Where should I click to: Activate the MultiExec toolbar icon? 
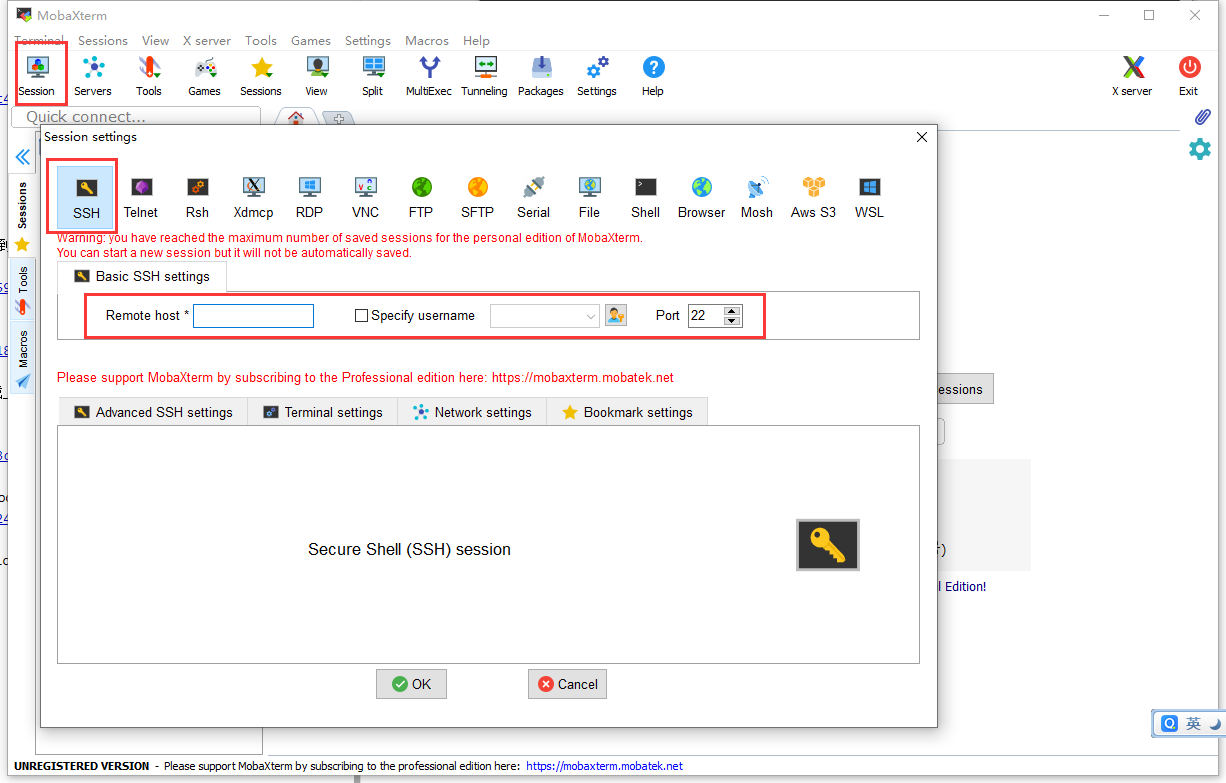(x=429, y=75)
